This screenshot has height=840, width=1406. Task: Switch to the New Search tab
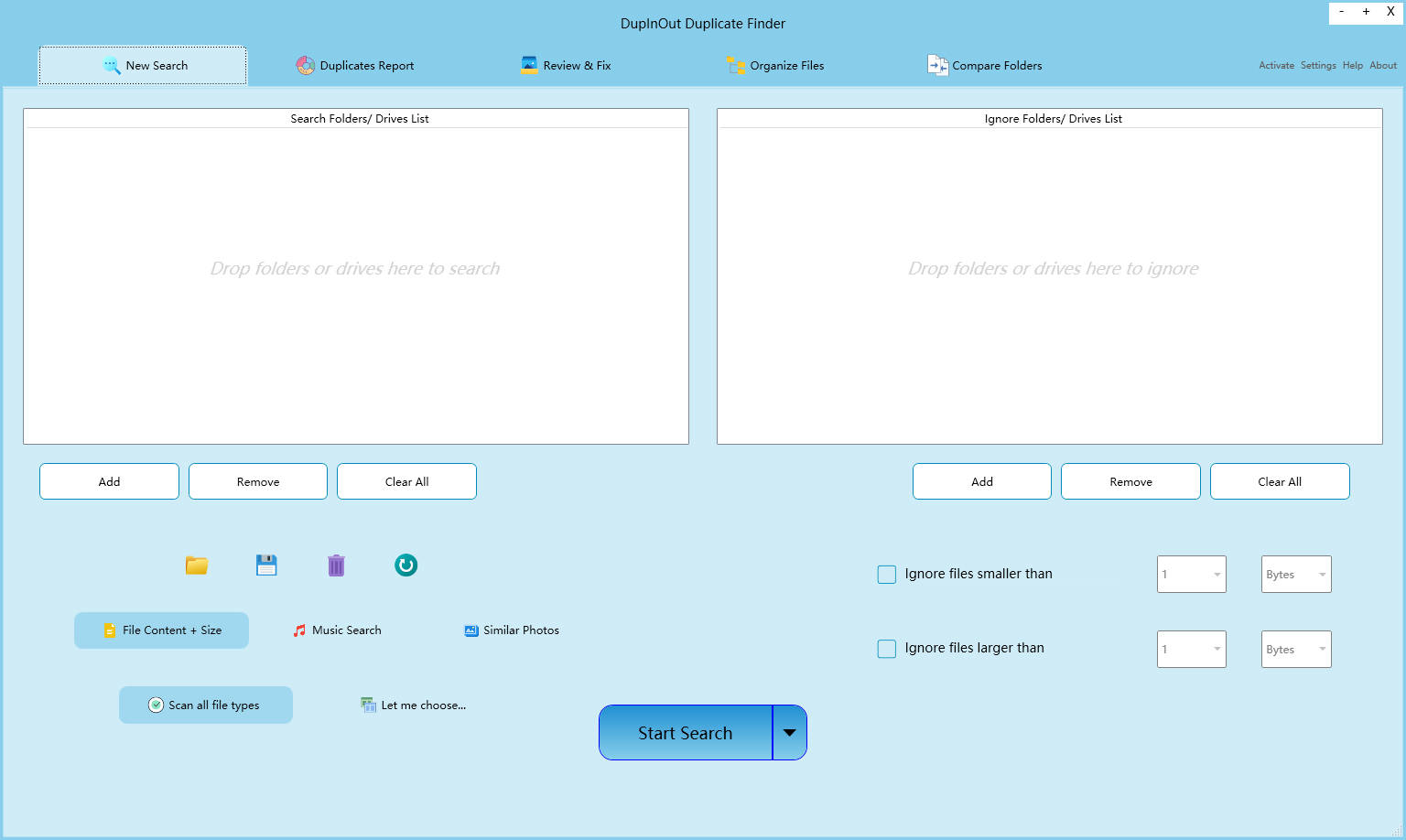[143, 66]
